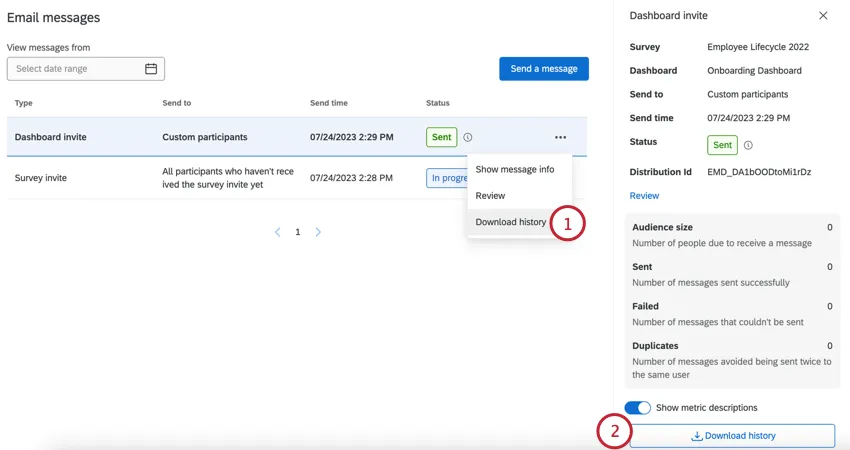Select the Dashboard invite row
The height and width of the screenshot is (450, 850).
tap(297, 137)
